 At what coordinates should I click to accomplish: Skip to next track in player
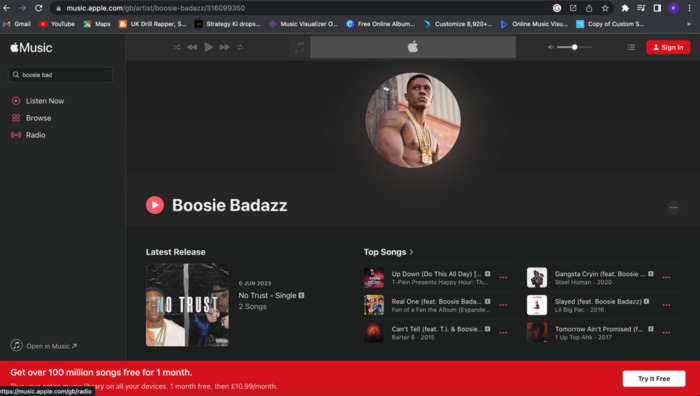click(225, 47)
